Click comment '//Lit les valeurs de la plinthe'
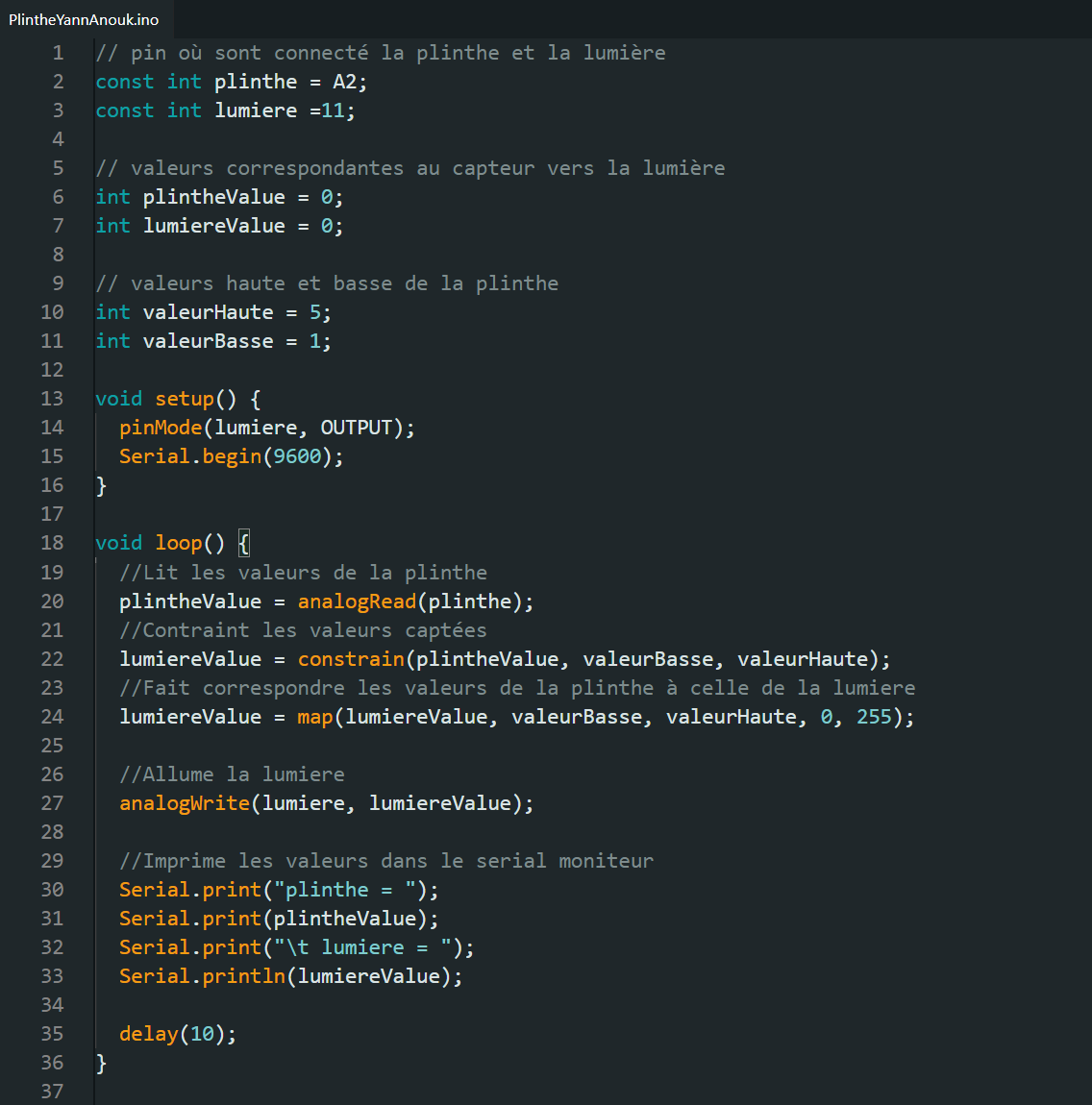The width and height of the screenshot is (1092, 1105). tap(303, 573)
